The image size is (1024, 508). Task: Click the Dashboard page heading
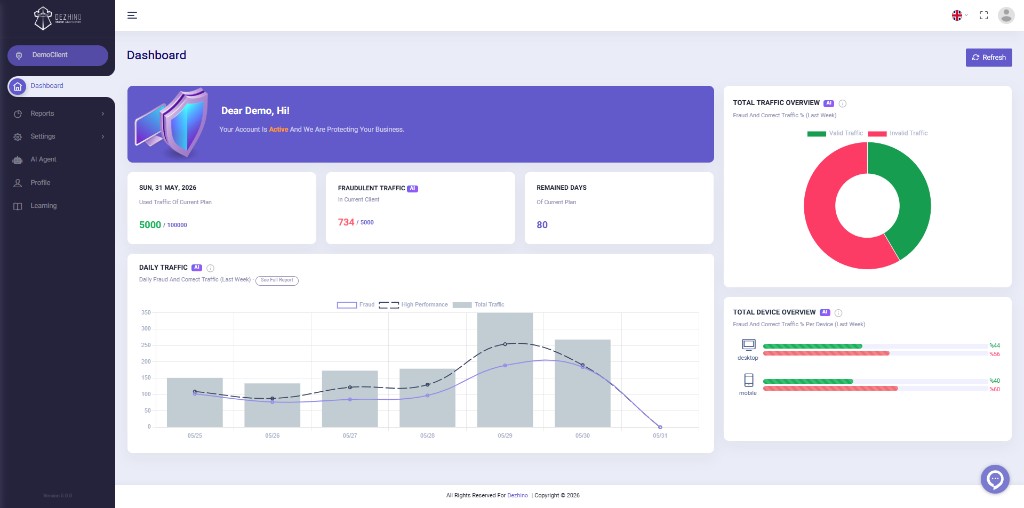coord(157,55)
